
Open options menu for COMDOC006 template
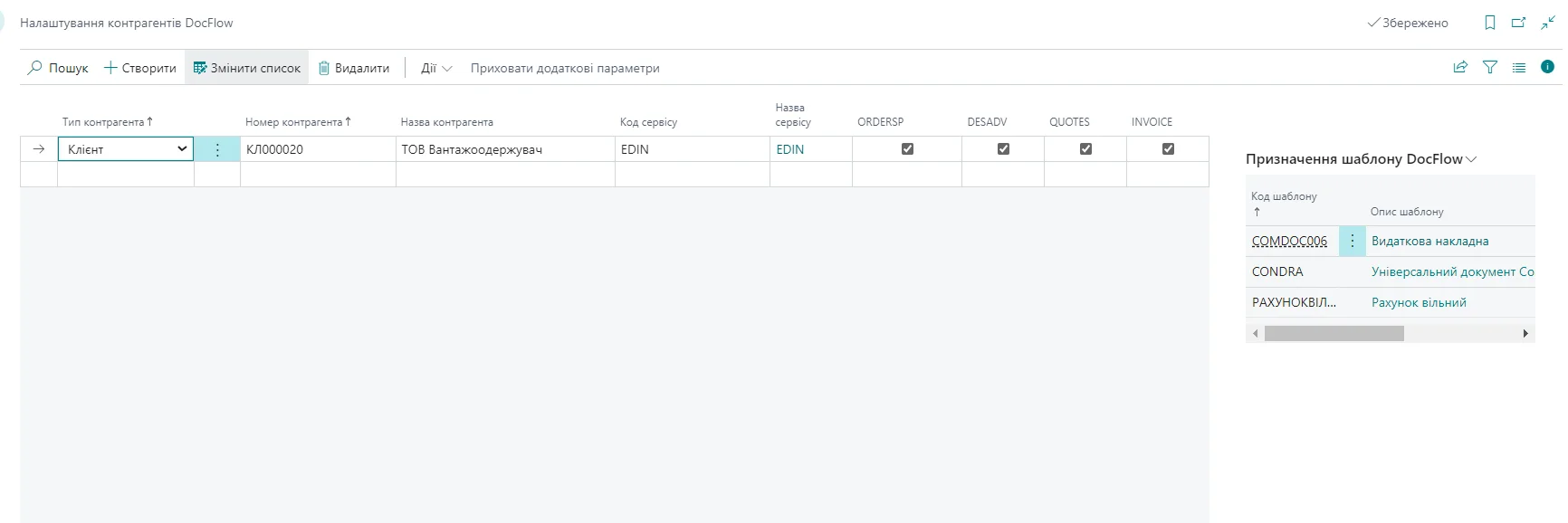coord(1352,241)
